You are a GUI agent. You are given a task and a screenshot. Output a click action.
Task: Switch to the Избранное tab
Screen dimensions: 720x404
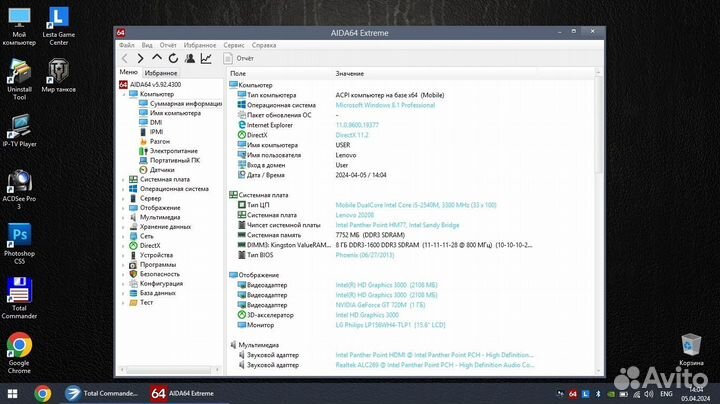(160, 73)
